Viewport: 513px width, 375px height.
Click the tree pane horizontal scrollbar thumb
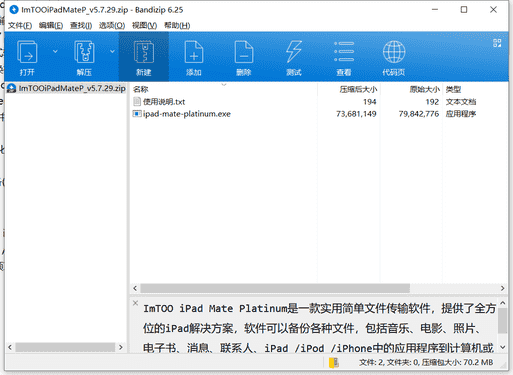click(x=65, y=347)
